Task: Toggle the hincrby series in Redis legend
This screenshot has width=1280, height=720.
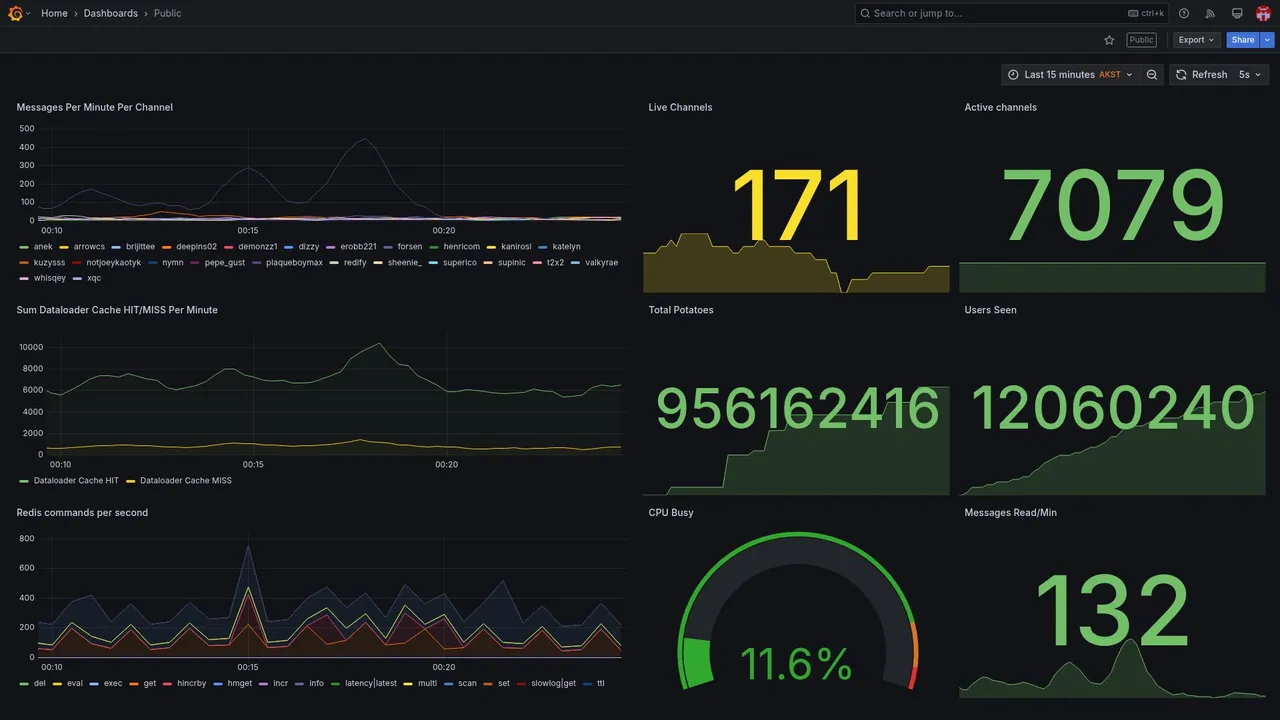Action: coord(191,684)
